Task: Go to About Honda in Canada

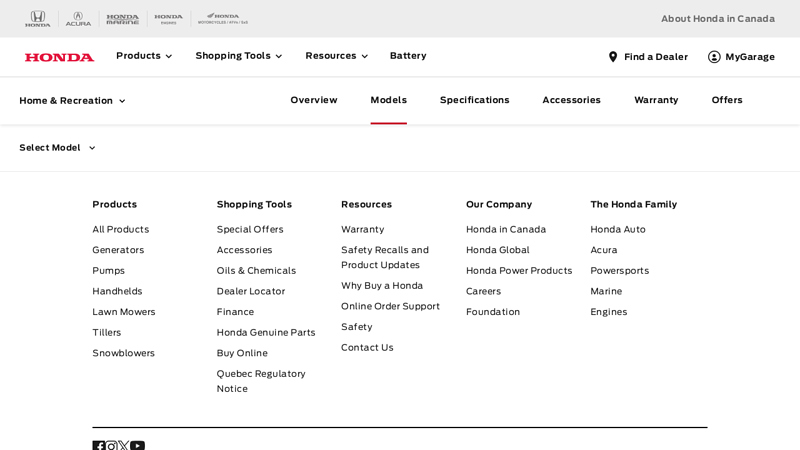Action: [x=717, y=19]
